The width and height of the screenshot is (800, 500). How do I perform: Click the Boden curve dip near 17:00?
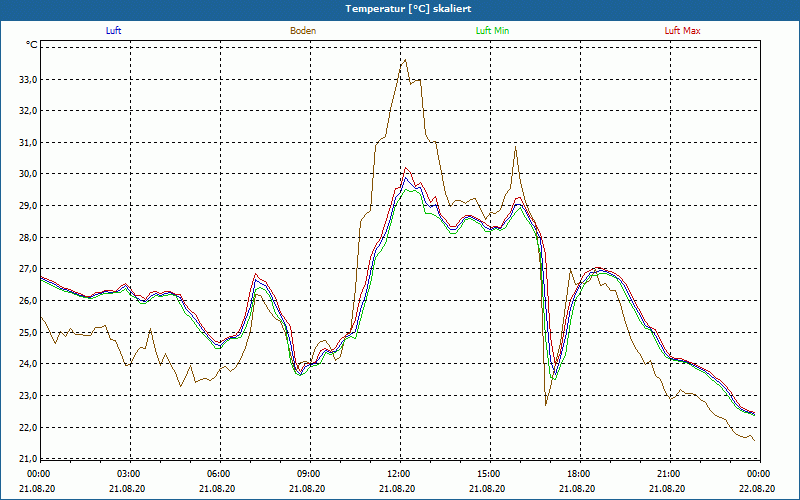(x=545, y=405)
